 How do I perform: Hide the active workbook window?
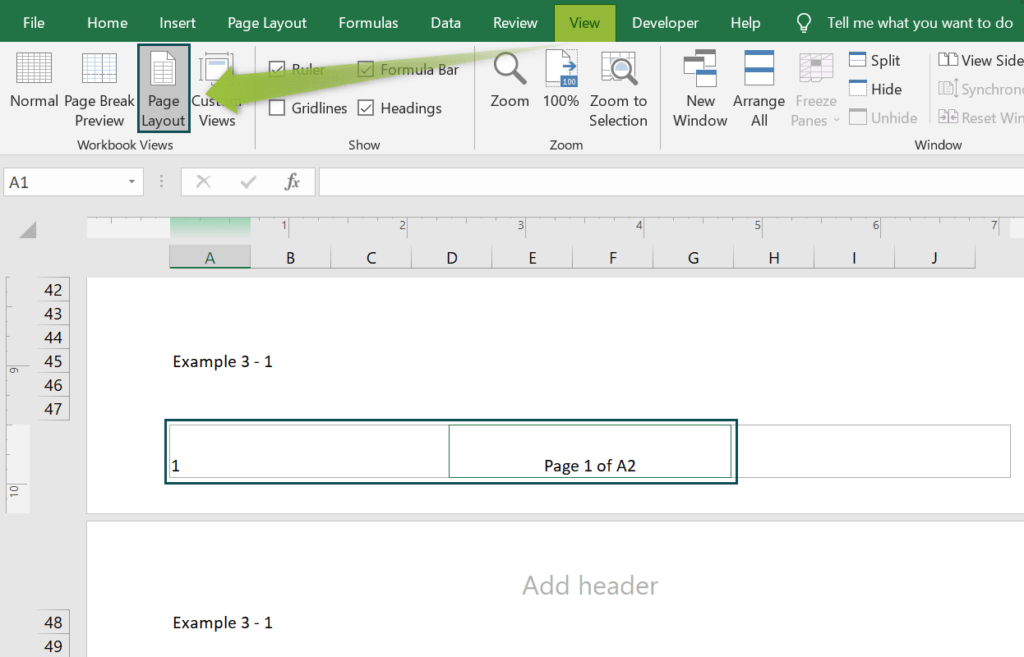(871, 88)
